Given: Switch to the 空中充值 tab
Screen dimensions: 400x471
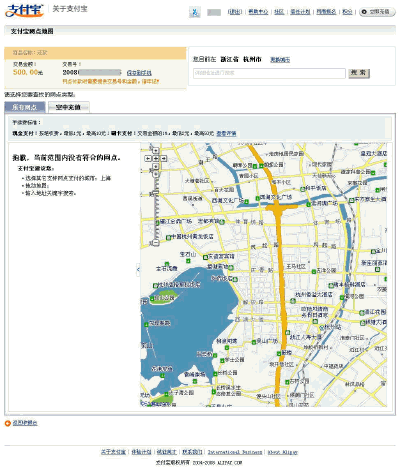Looking at the screenshot, I should click(68, 107).
